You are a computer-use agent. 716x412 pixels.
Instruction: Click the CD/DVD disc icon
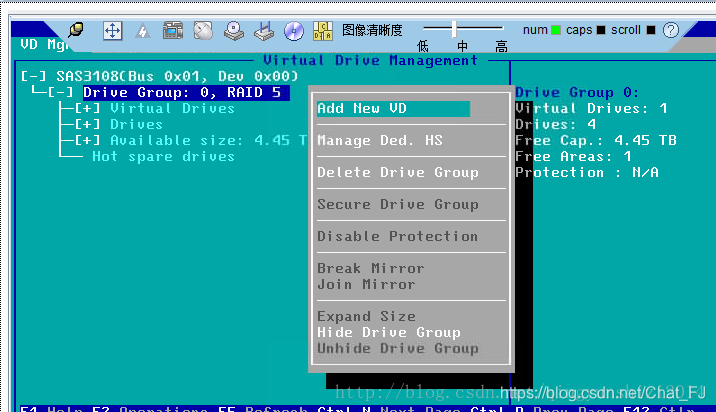click(294, 31)
